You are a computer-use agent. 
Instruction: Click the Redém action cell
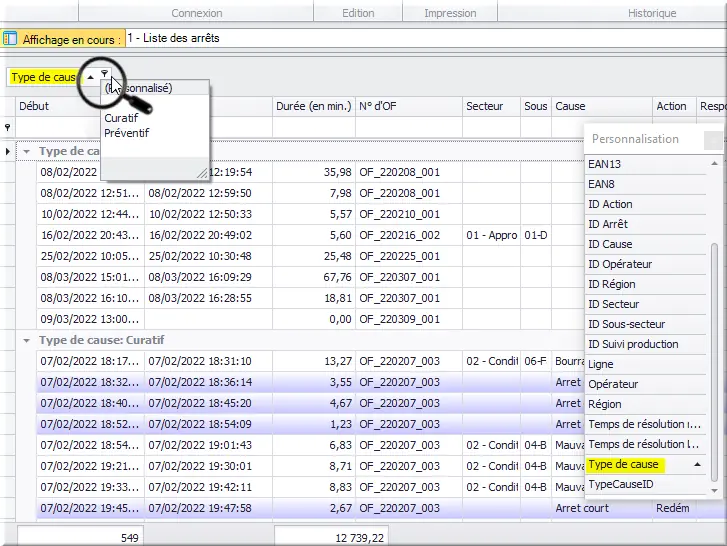coord(674,508)
